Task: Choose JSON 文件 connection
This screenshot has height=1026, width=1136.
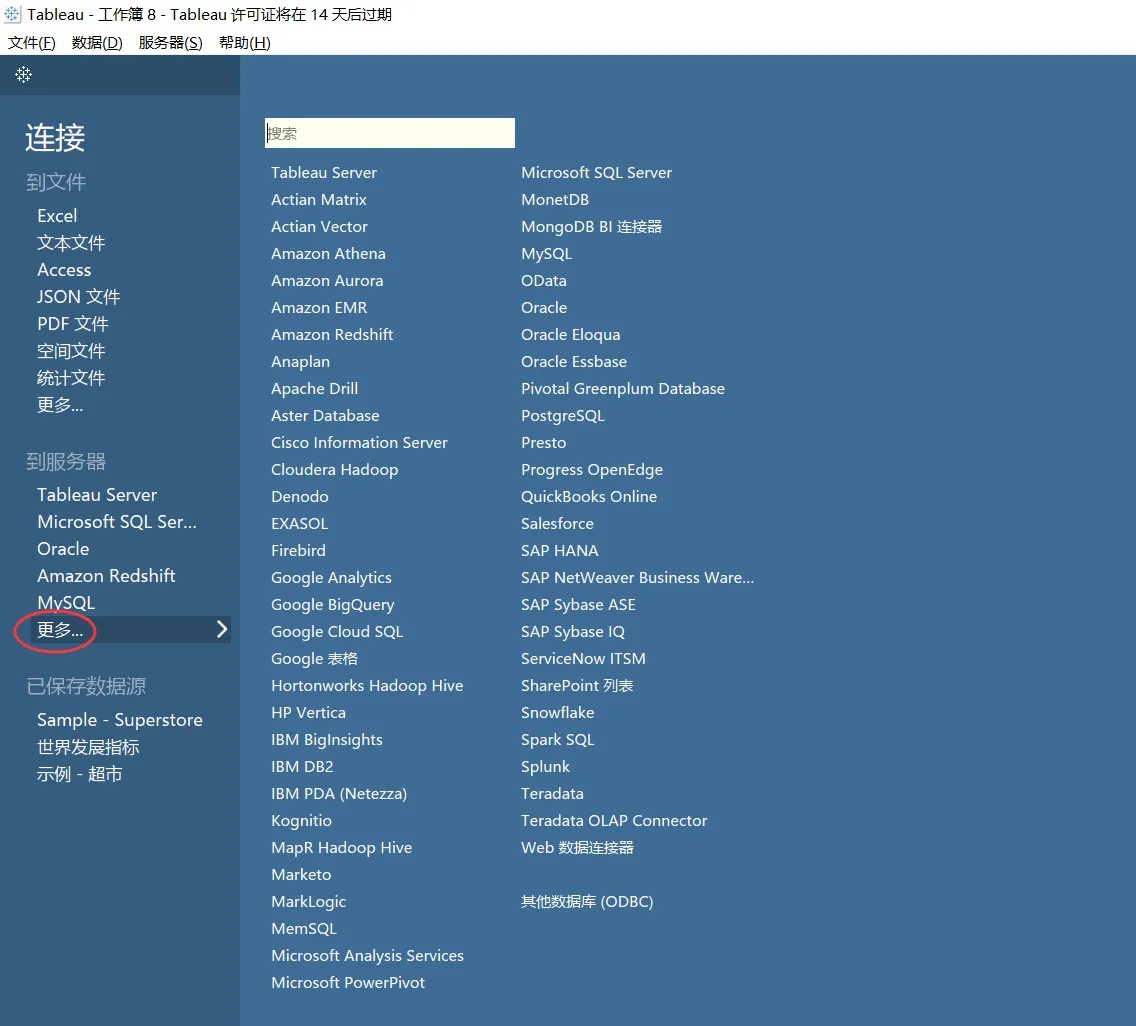Action: (x=79, y=297)
